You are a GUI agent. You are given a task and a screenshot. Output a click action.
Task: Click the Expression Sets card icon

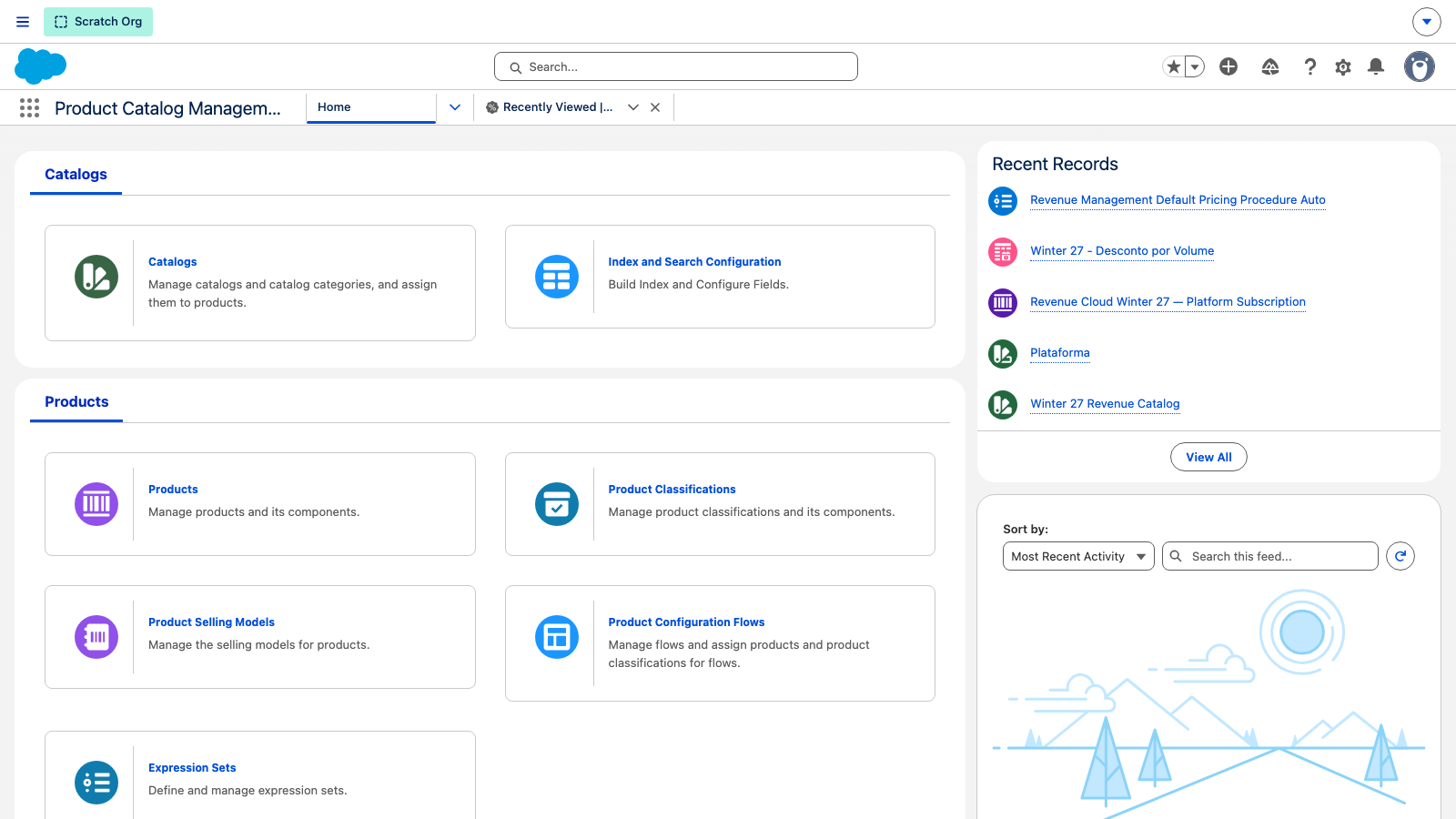pyautogui.click(x=96, y=783)
